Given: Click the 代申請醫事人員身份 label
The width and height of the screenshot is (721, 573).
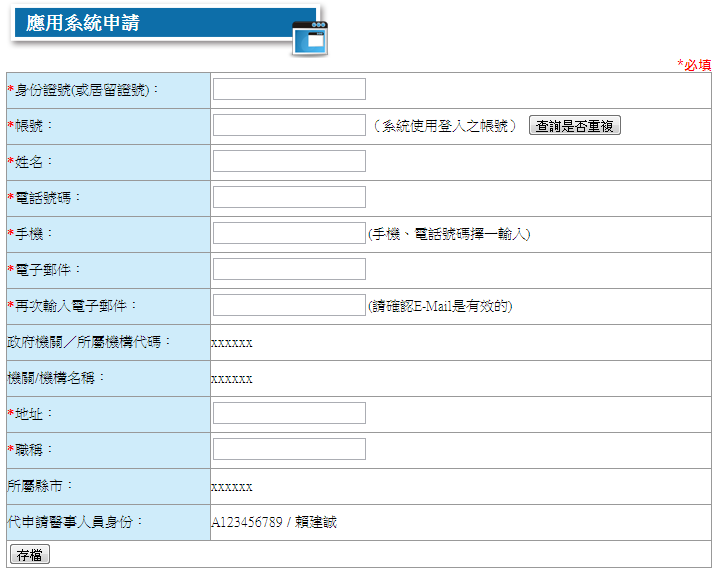Looking at the screenshot, I should (x=75, y=521).
